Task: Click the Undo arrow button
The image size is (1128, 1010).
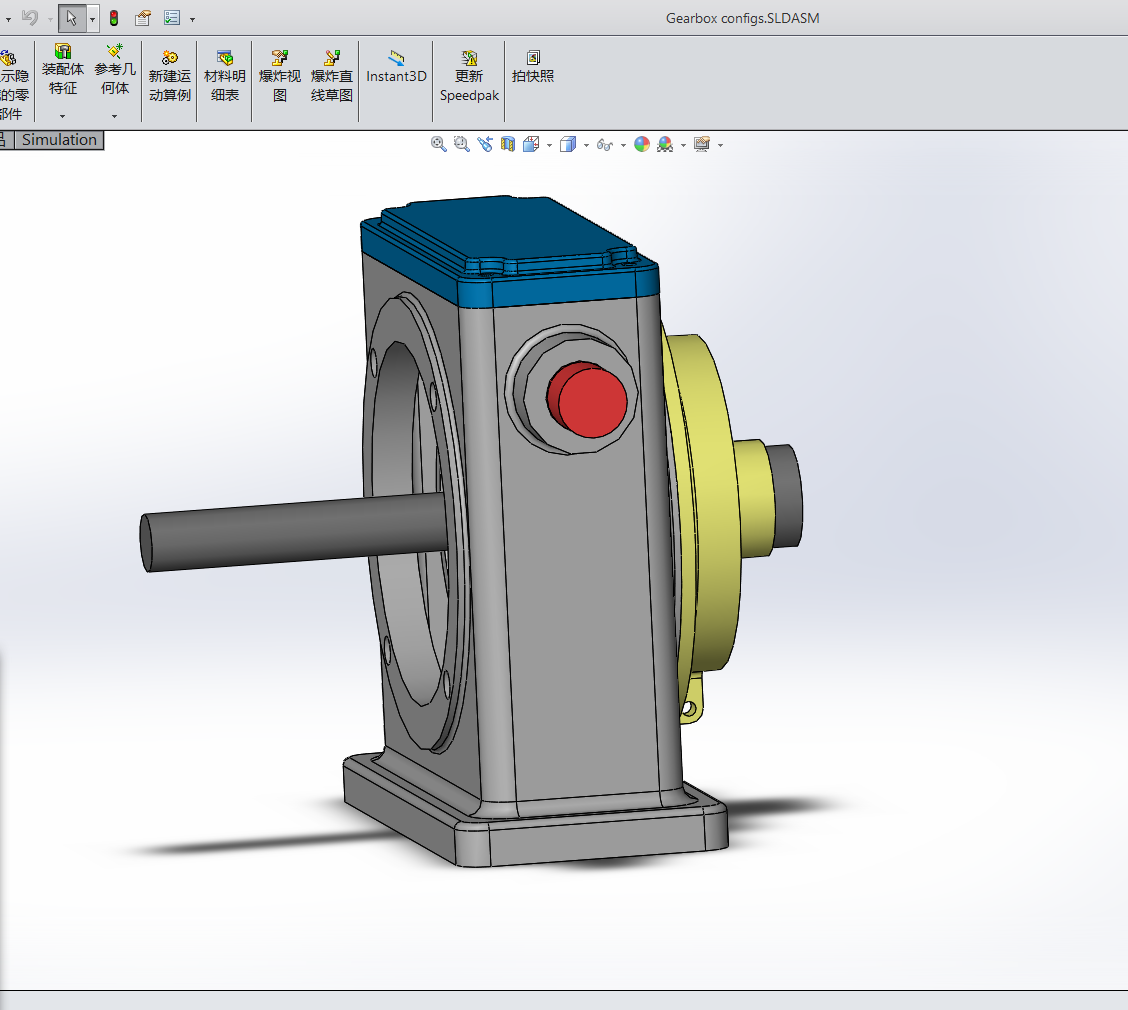Action: pos(30,18)
